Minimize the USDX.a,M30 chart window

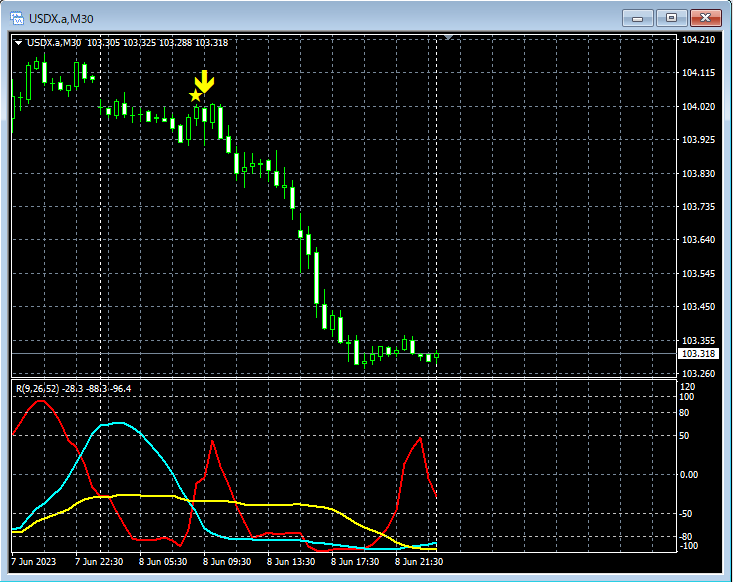point(637,19)
